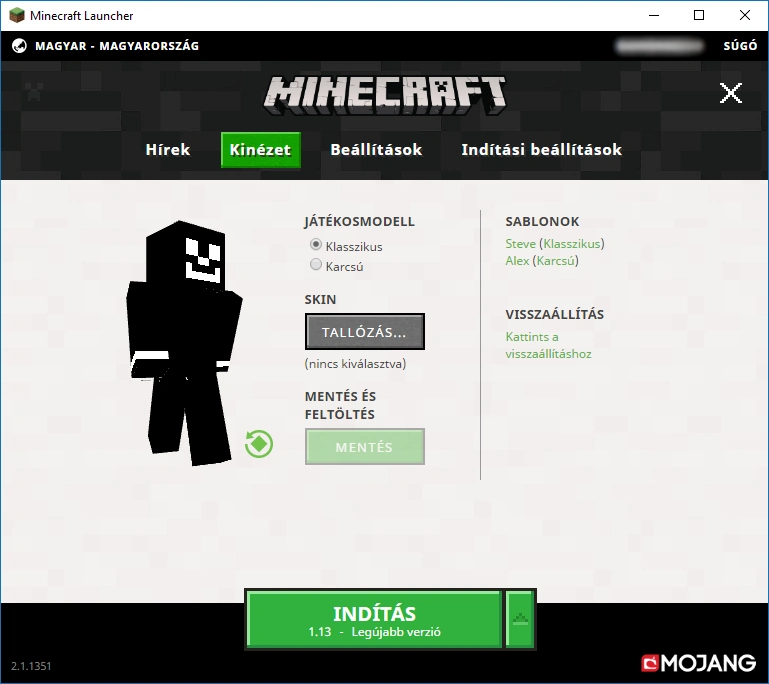This screenshot has height=684, width=769.
Task: Click the grass block app icon
Action: (17, 16)
